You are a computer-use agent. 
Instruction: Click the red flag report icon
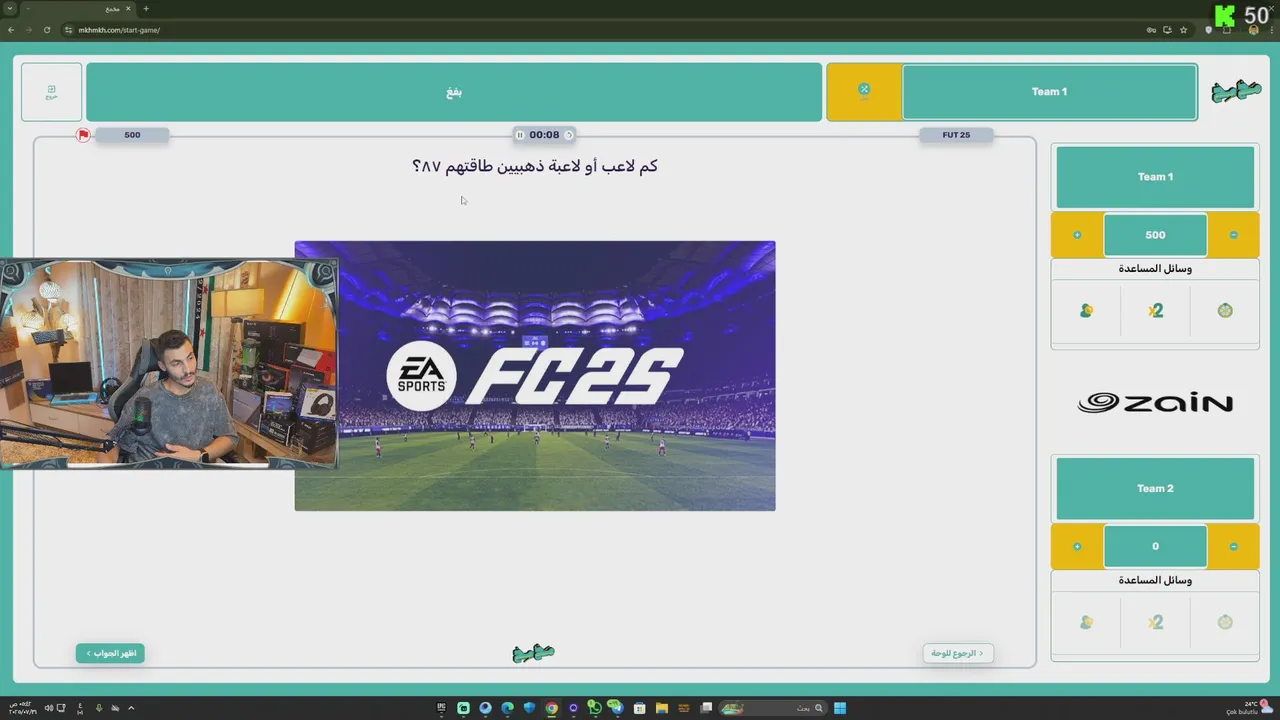84,135
